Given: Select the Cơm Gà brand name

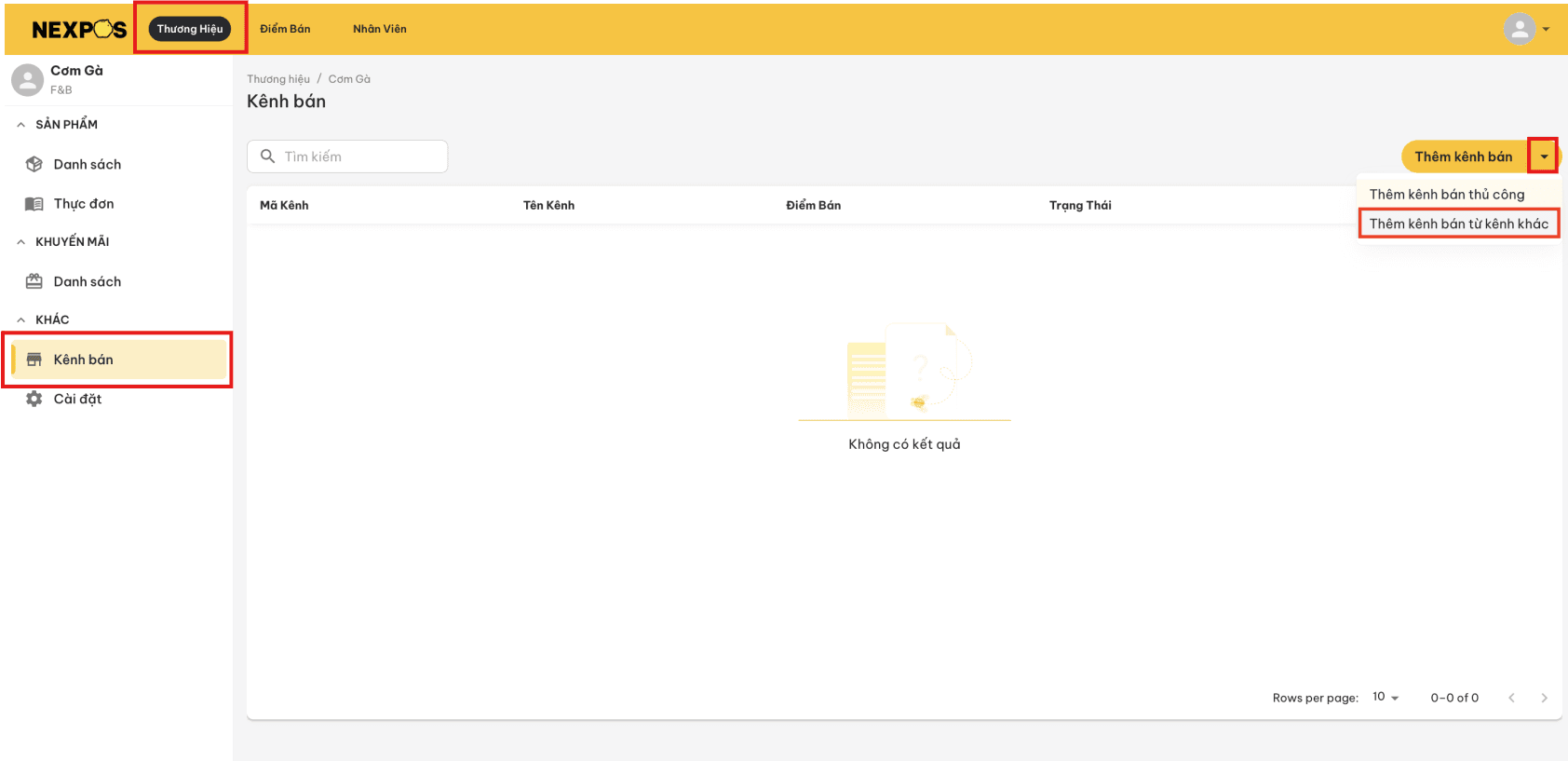Looking at the screenshot, I should point(76,71).
